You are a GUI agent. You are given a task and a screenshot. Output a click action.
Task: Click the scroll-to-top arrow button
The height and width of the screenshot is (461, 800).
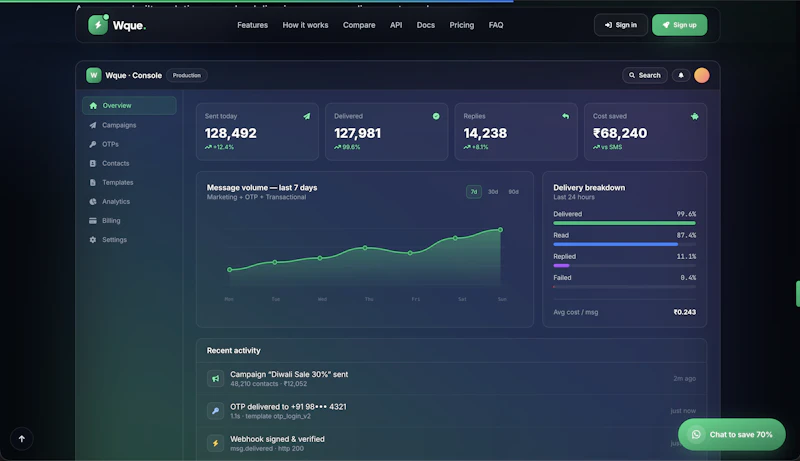click(21, 439)
